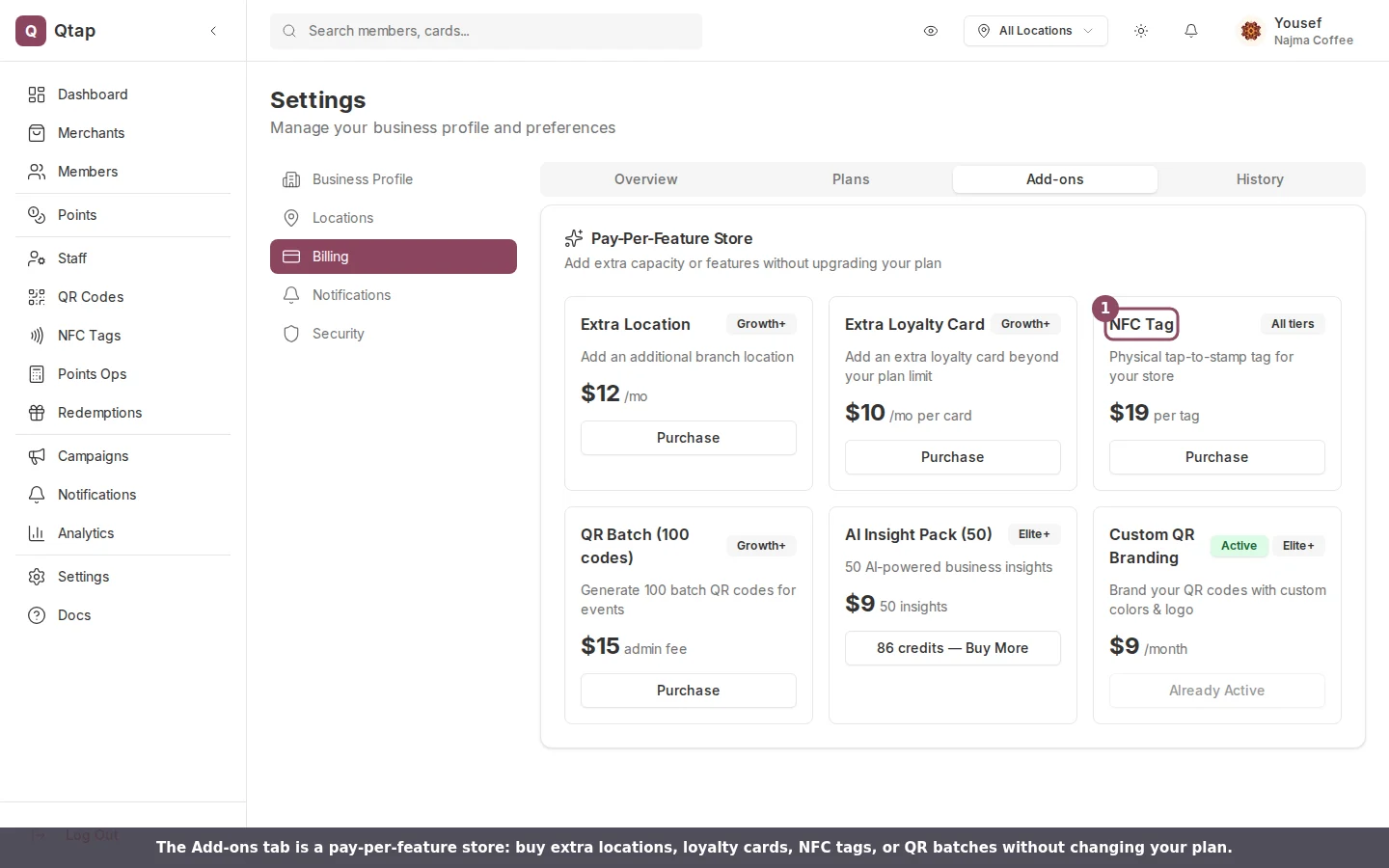Select Business Profile settings section
This screenshot has width=1389, height=868.
point(394,179)
